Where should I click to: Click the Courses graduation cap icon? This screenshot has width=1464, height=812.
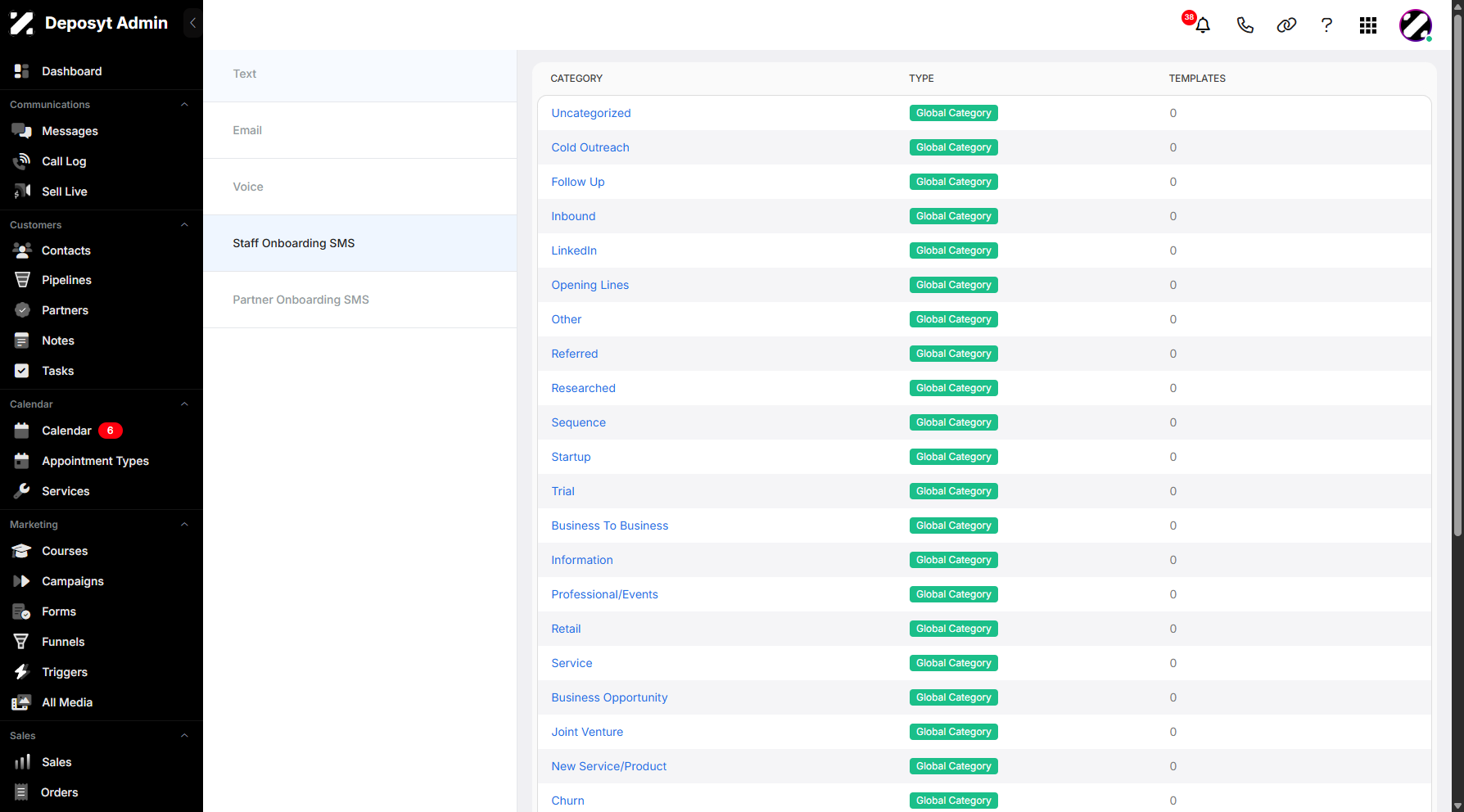point(22,551)
